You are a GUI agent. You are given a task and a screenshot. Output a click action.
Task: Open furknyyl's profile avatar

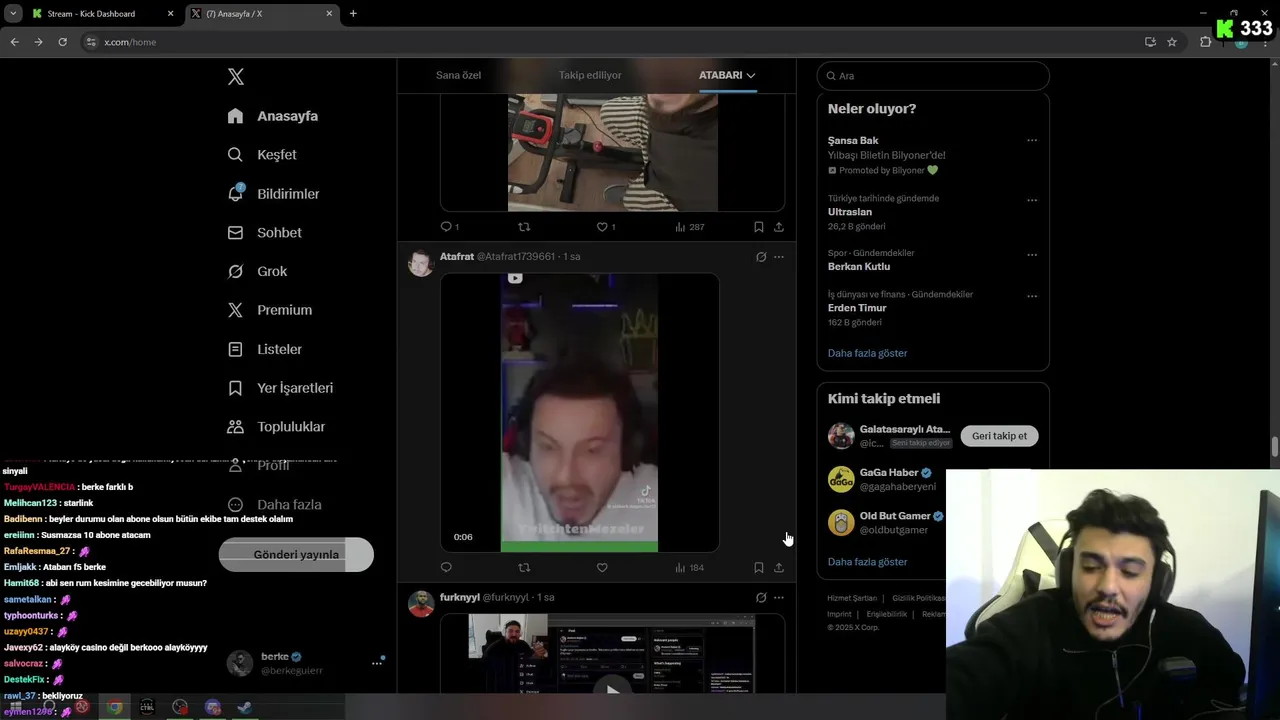click(x=421, y=604)
